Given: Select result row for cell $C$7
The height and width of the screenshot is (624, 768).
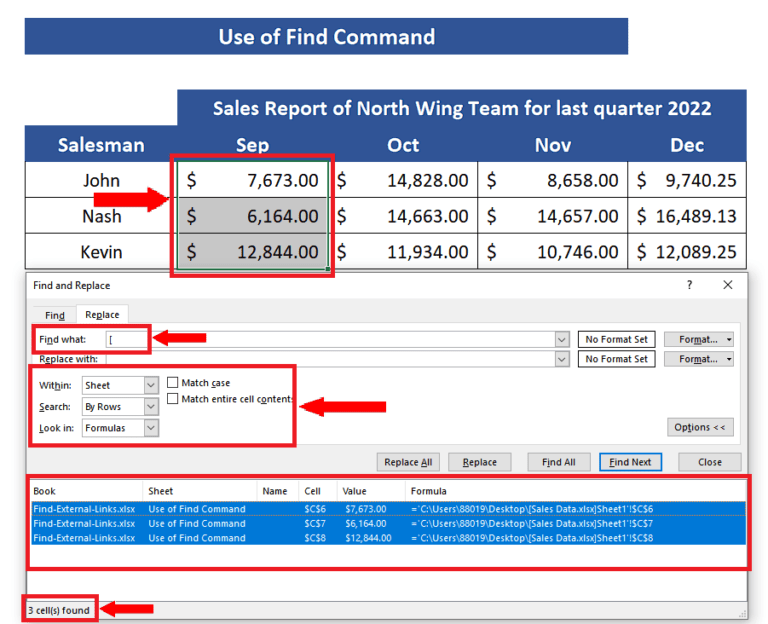Looking at the screenshot, I should [388, 524].
